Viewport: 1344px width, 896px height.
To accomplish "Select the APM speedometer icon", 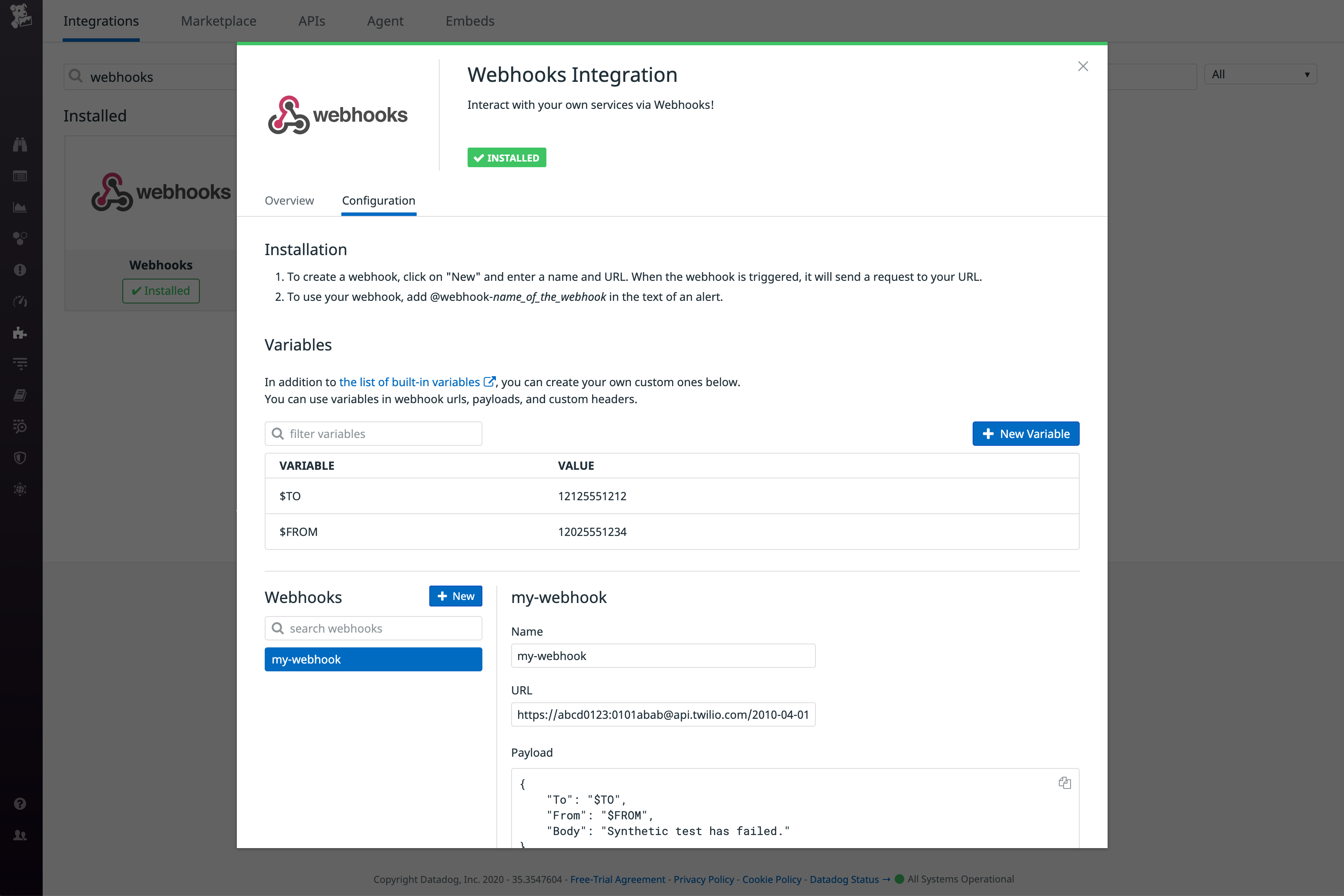I will 20,301.
